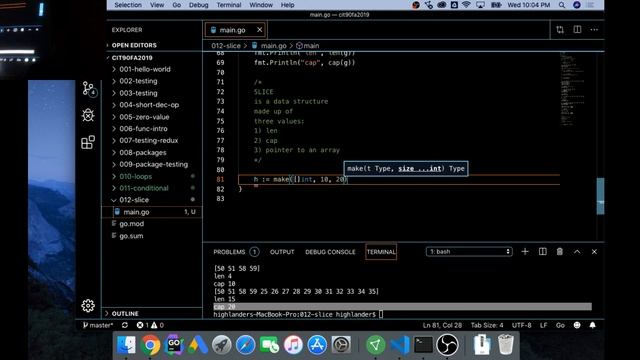Open Spotlight search in menu bar

pos(562,5)
